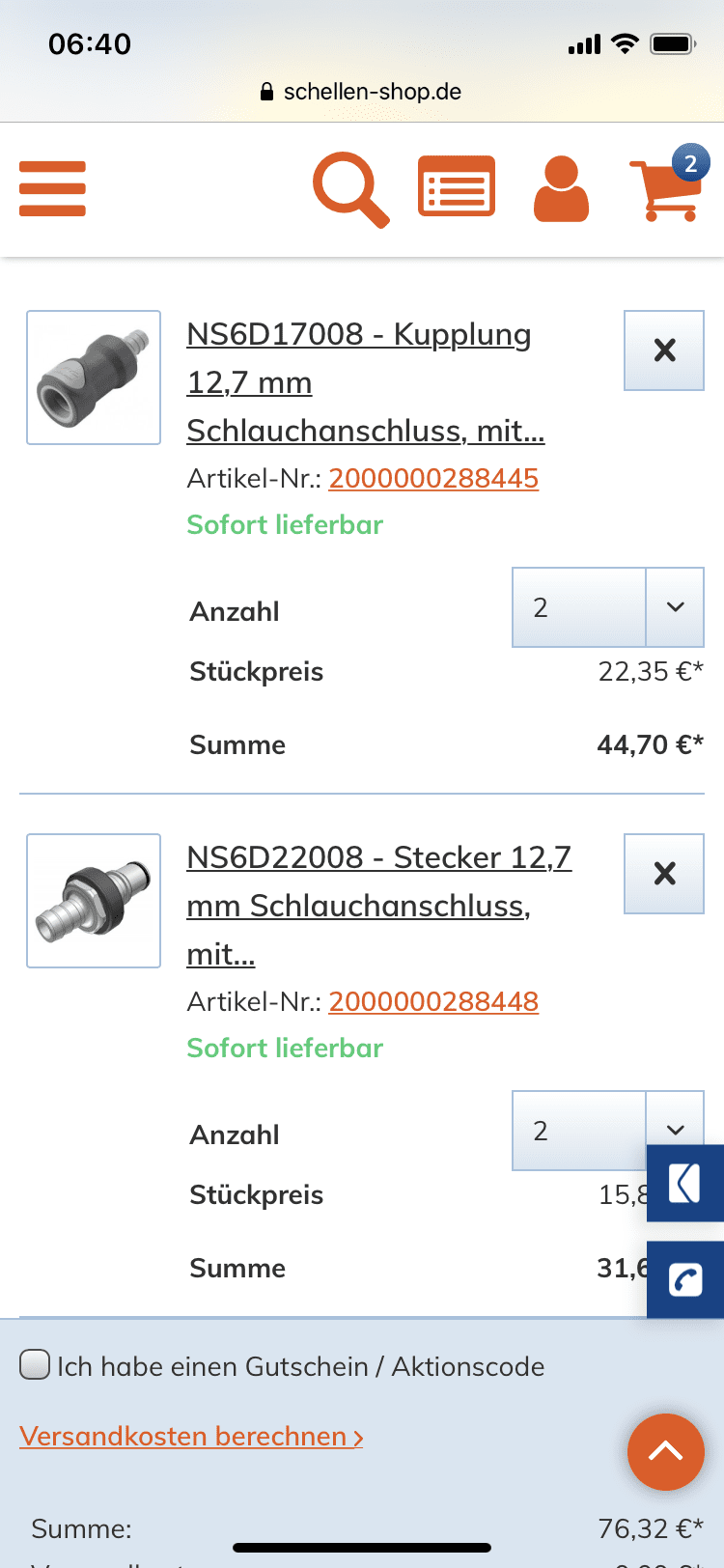Image resolution: width=724 pixels, height=1568 pixels.
Task: Click the blue side tab above phone icon
Action: click(685, 1184)
